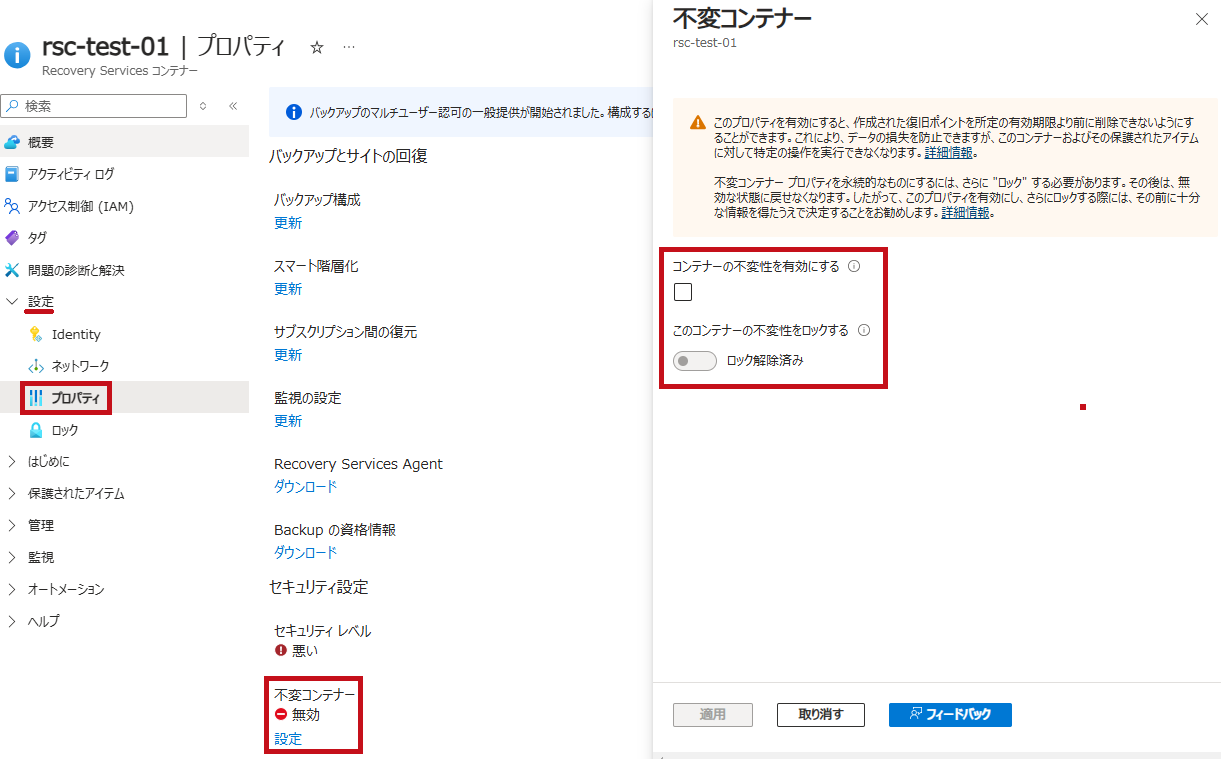Click the プロパティ bars icon
Screen dimensions: 1221x759
[36, 398]
